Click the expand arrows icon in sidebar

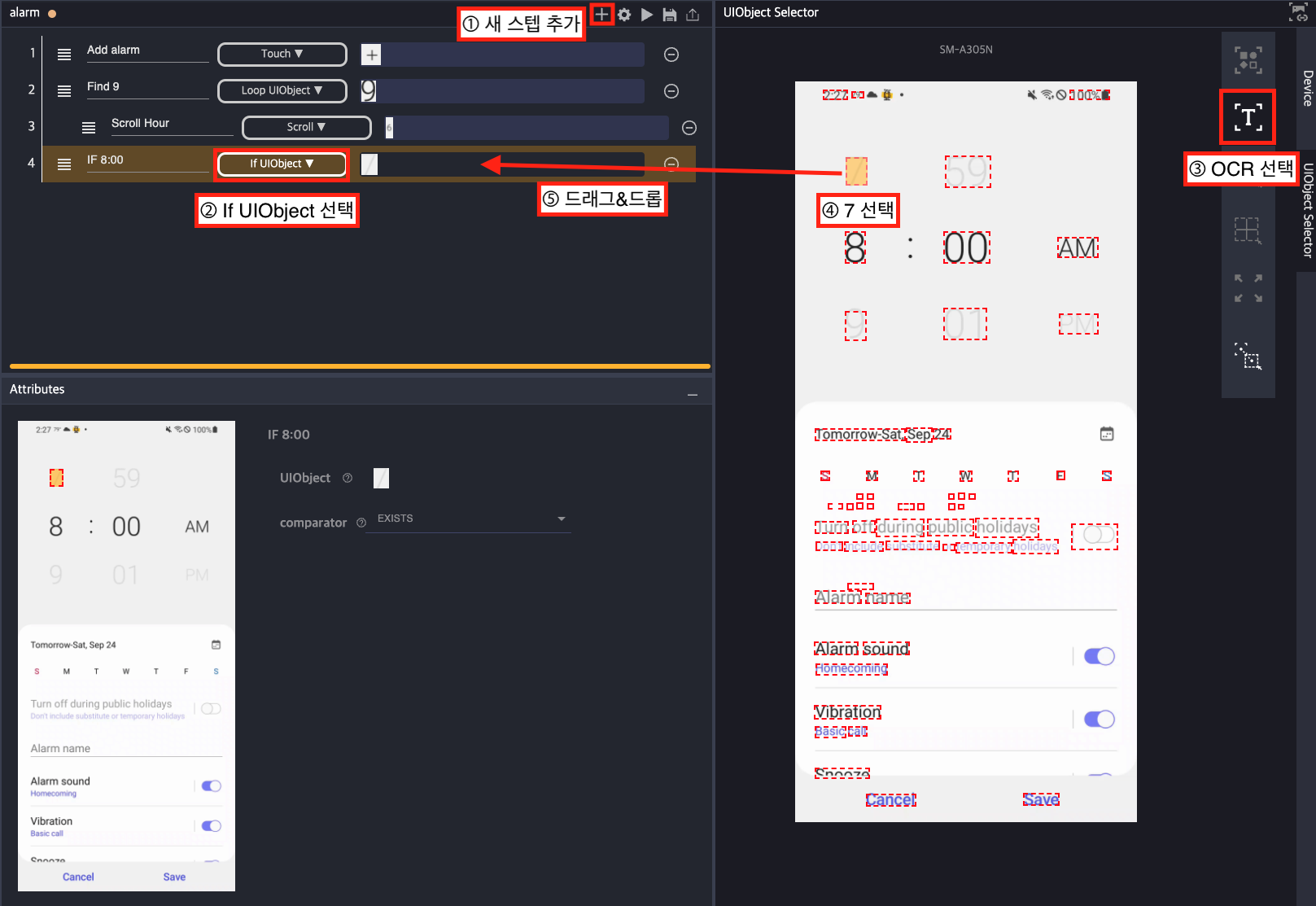coord(1248,288)
